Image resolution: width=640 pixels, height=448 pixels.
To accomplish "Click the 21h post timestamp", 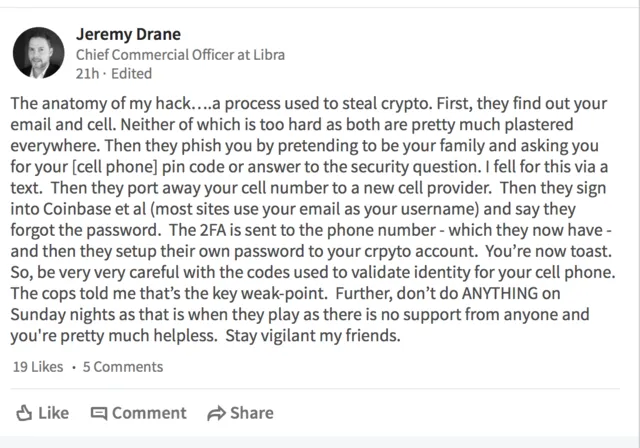I will 87,74.
